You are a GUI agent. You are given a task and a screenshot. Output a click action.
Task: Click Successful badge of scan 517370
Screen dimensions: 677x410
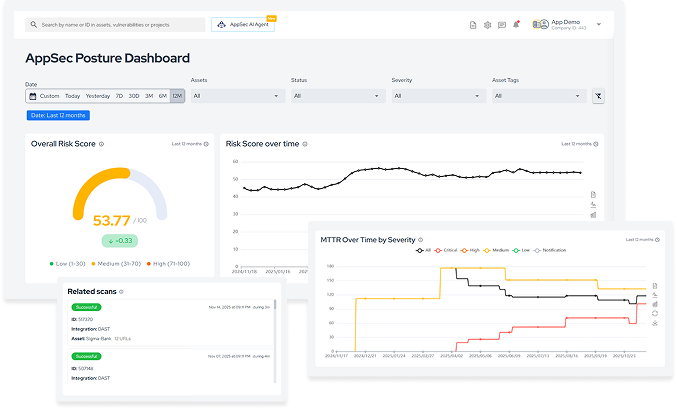[x=86, y=307]
